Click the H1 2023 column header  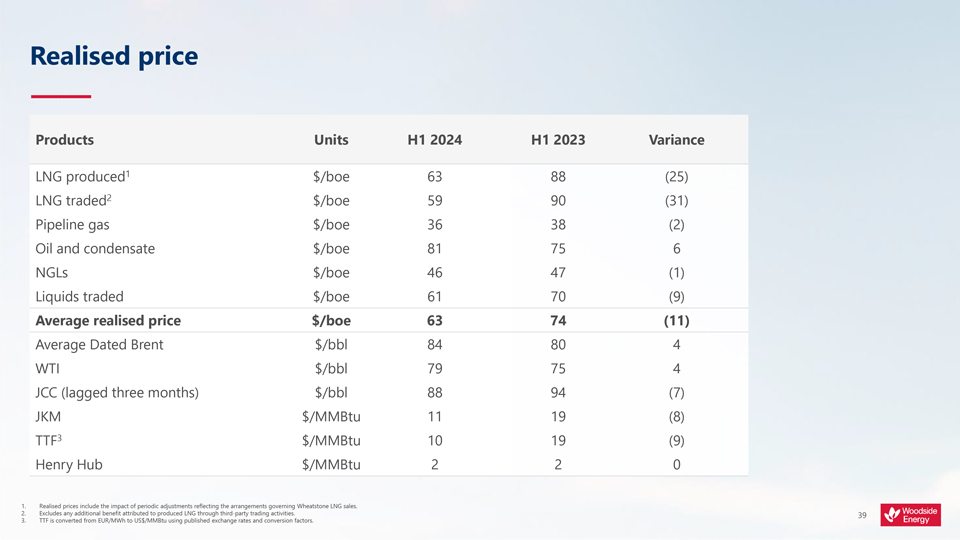click(557, 140)
